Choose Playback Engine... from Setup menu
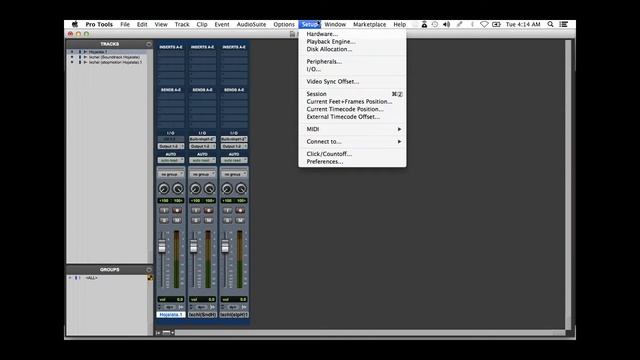The width and height of the screenshot is (640, 360). click(352, 42)
